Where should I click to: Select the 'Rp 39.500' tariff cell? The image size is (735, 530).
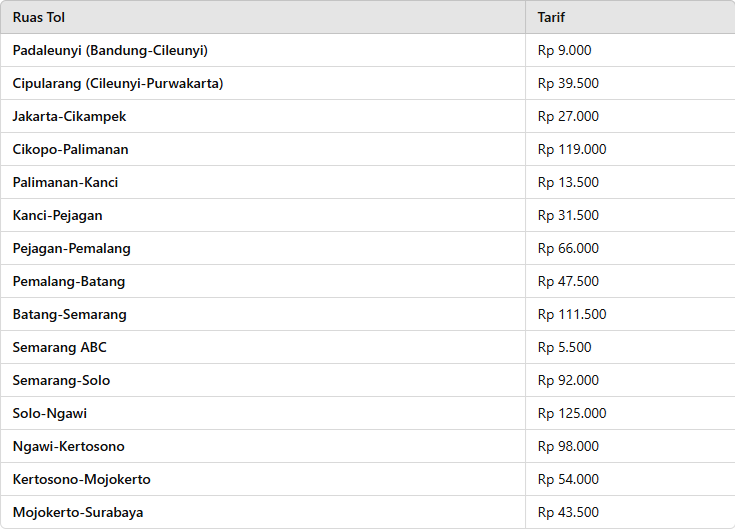(x=630, y=83)
